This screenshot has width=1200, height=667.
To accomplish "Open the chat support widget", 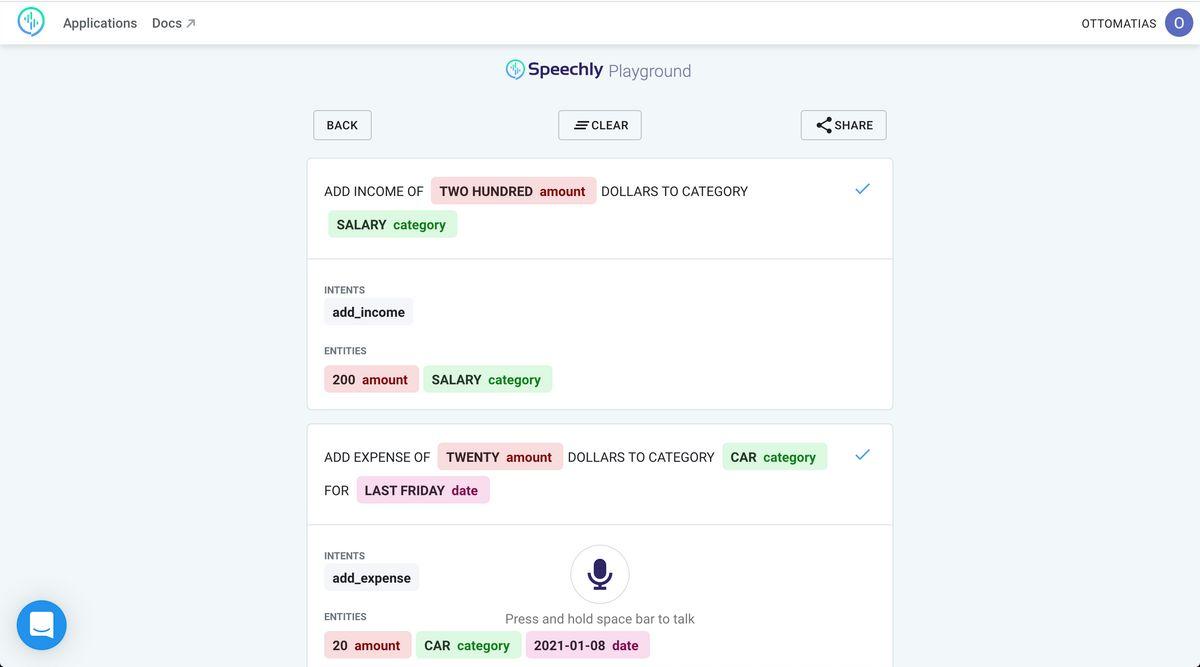I will [42, 625].
